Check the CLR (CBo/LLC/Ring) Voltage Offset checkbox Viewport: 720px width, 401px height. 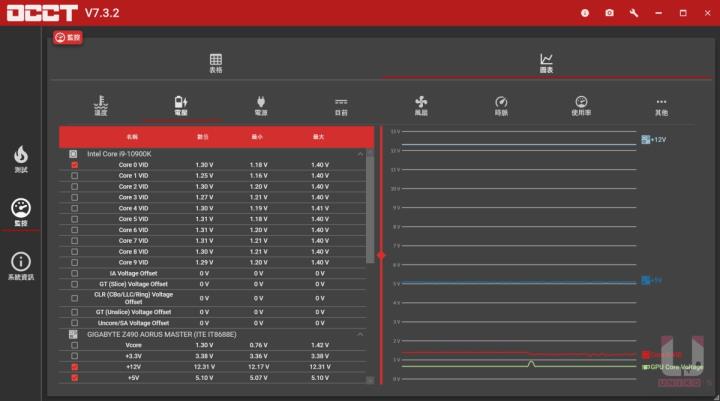pyautogui.click(x=74, y=298)
